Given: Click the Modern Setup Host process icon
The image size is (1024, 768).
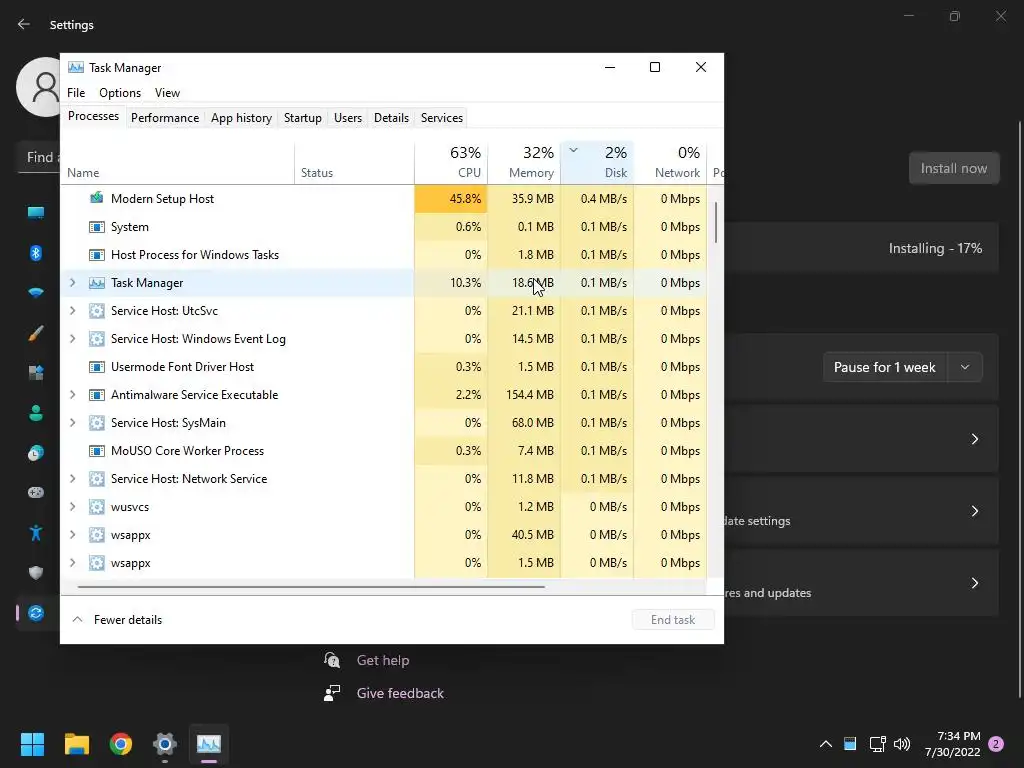Looking at the screenshot, I should [97, 198].
